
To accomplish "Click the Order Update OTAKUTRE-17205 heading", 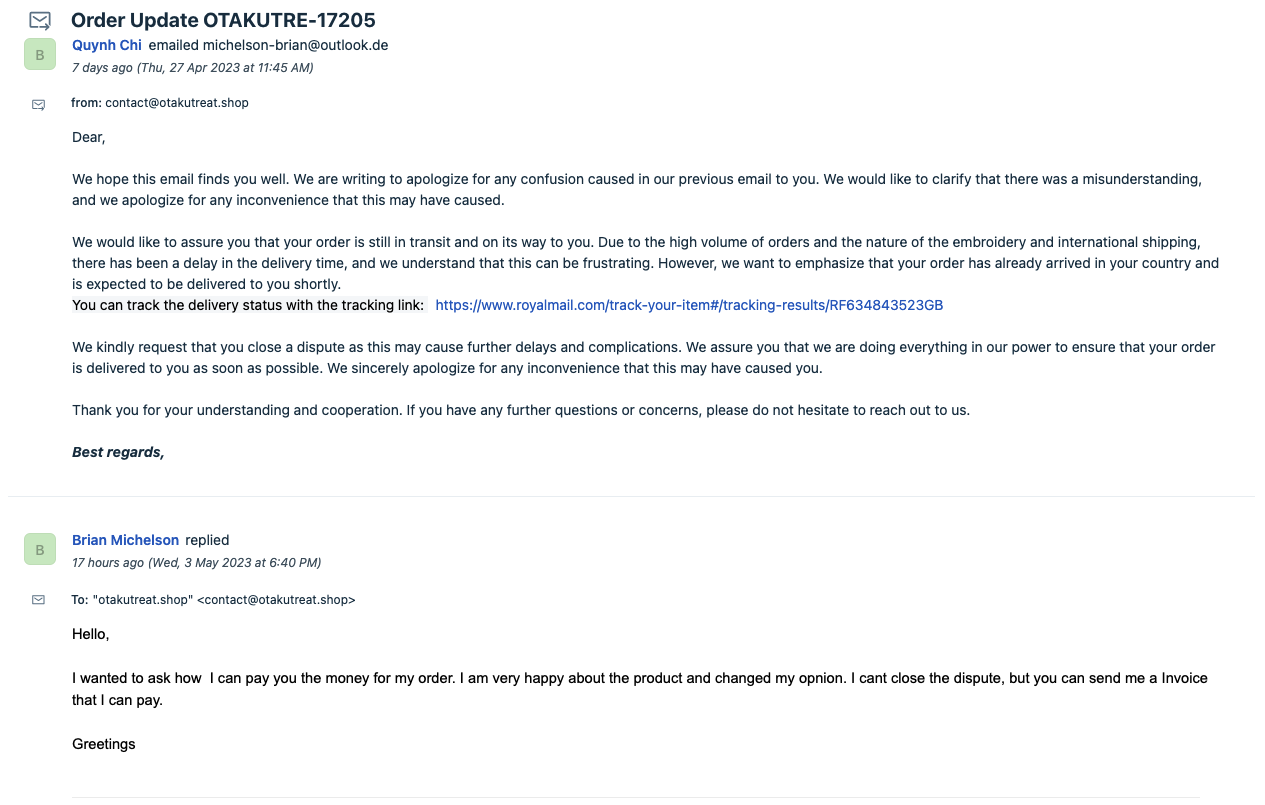I will 223,20.
